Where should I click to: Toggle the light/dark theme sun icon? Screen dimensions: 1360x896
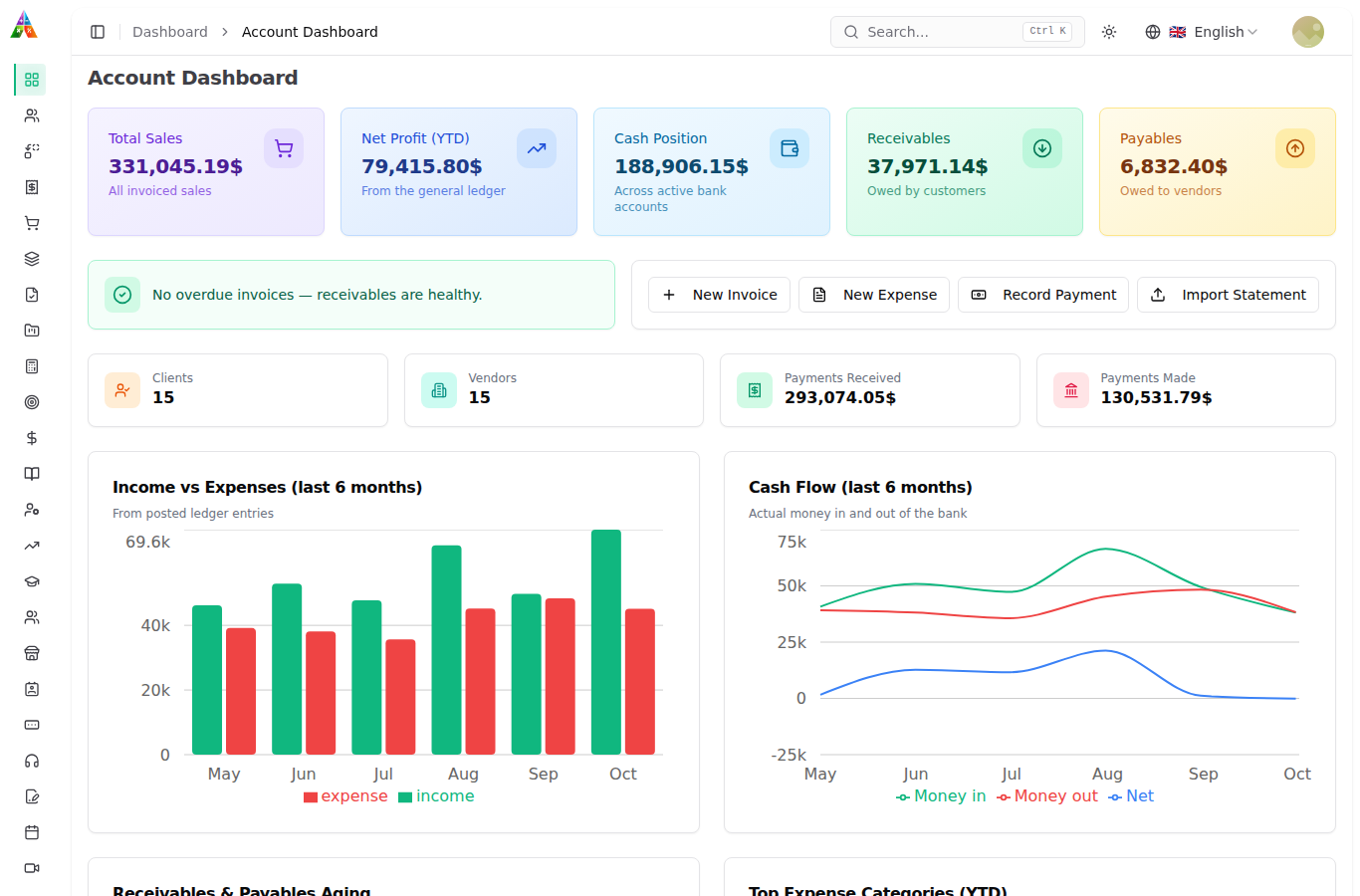1109,32
